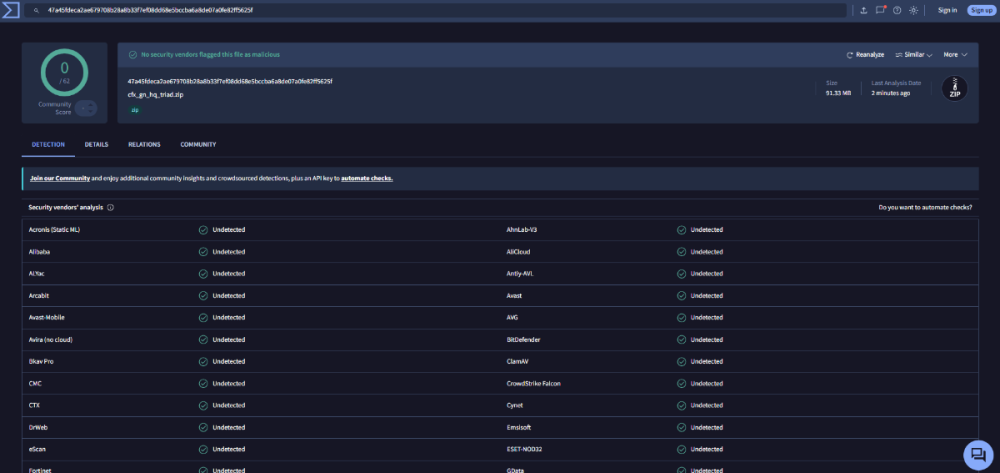Click the Bkav Pro vendor name
This screenshot has width=1000, height=473.
41,361
